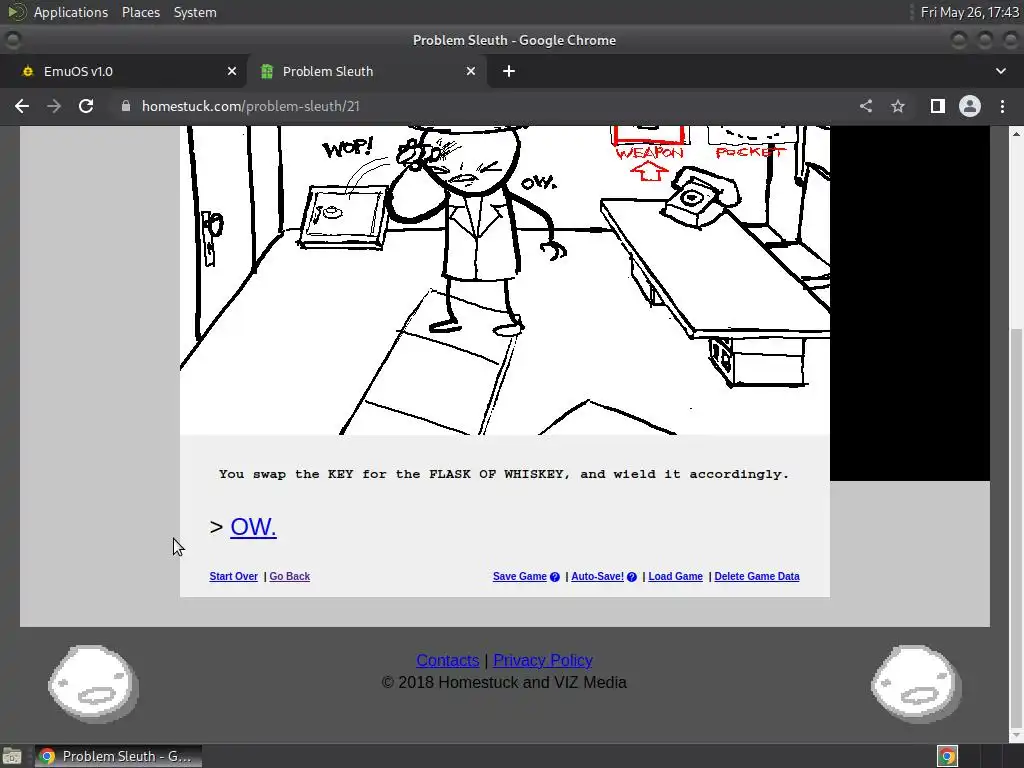Reload the Problem Sleuth page
The height and width of the screenshot is (768, 1024).
[x=86, y=106]
